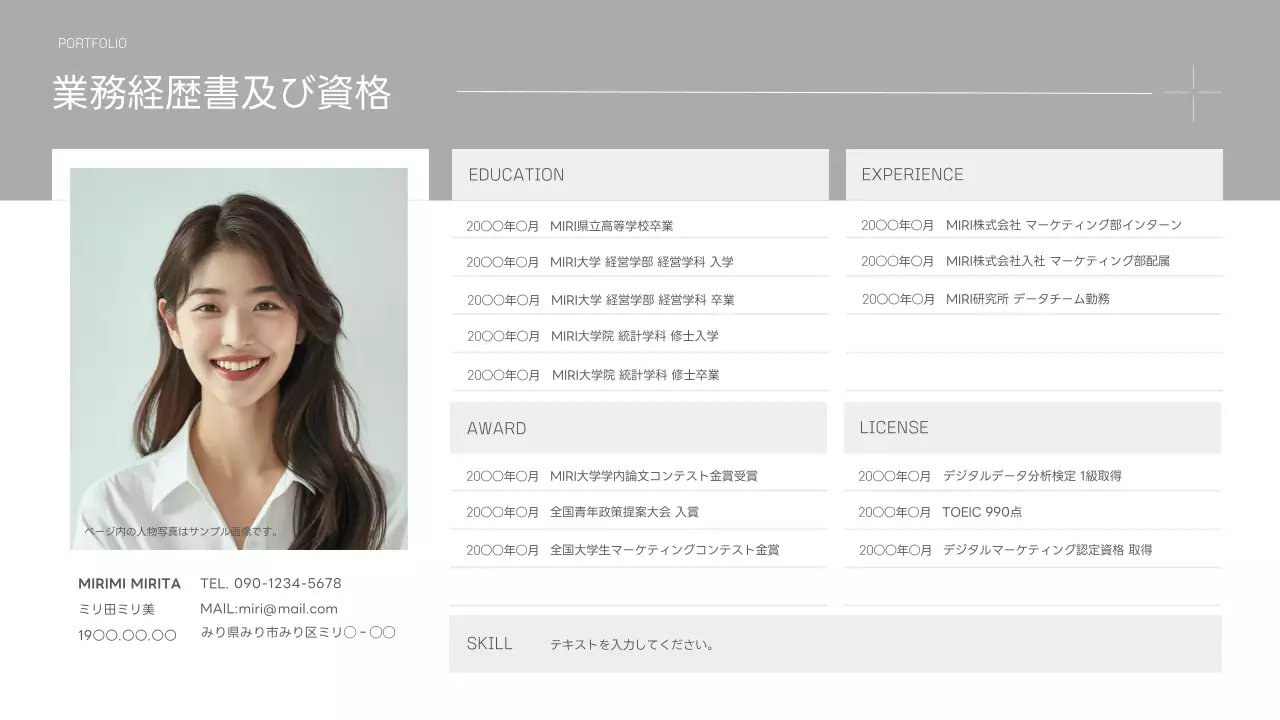Click the email MAIL:miri@mail.com
Viewport: 1280px width, 720px height.
coord(270,608)
